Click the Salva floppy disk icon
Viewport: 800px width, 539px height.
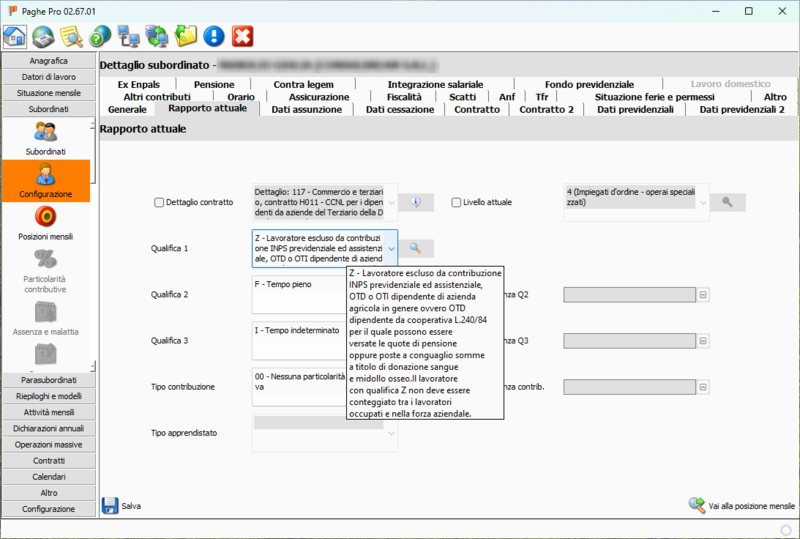(x=110, y=505)
